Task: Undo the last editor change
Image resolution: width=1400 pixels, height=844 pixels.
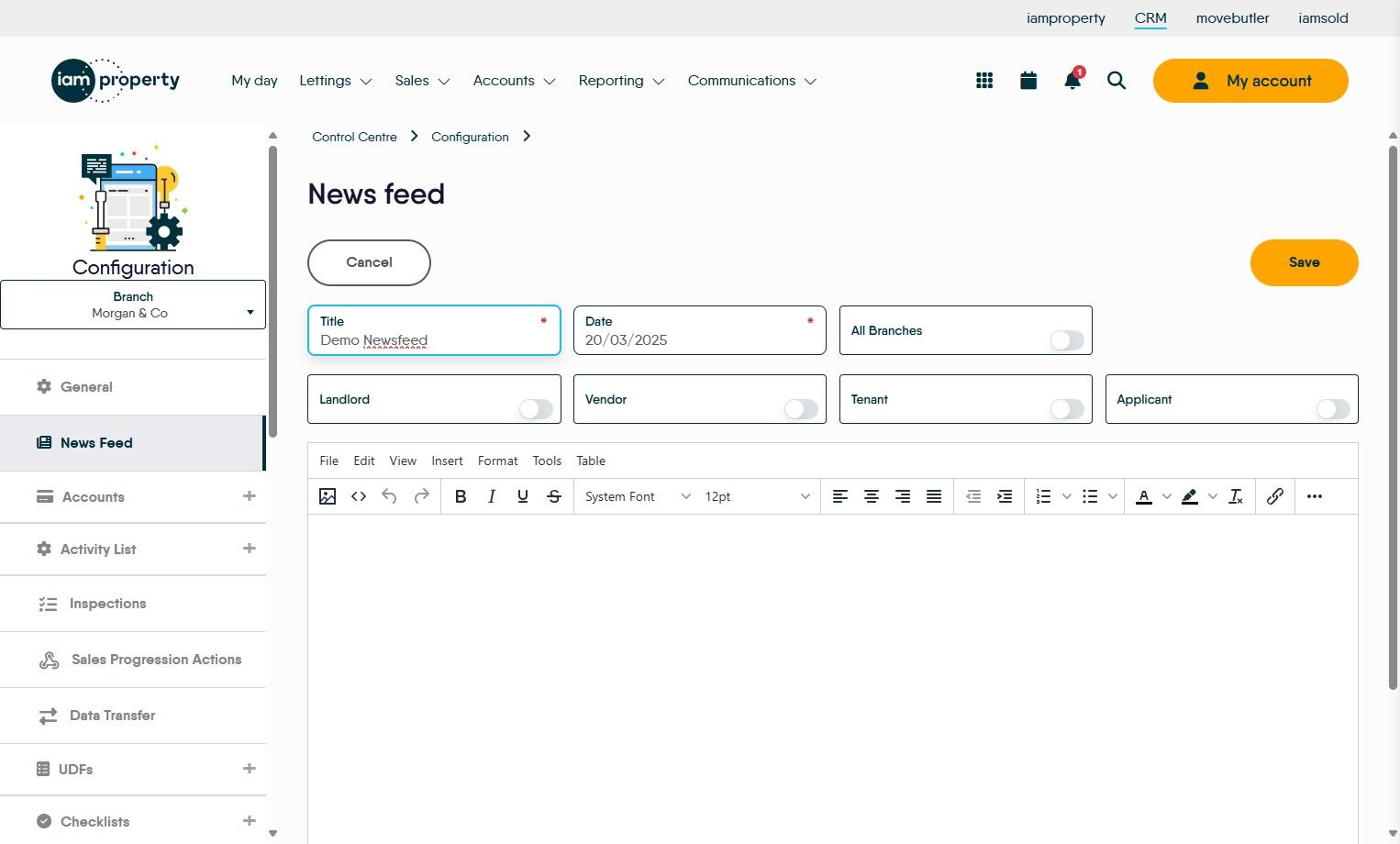Action: [x=390, y=496]
